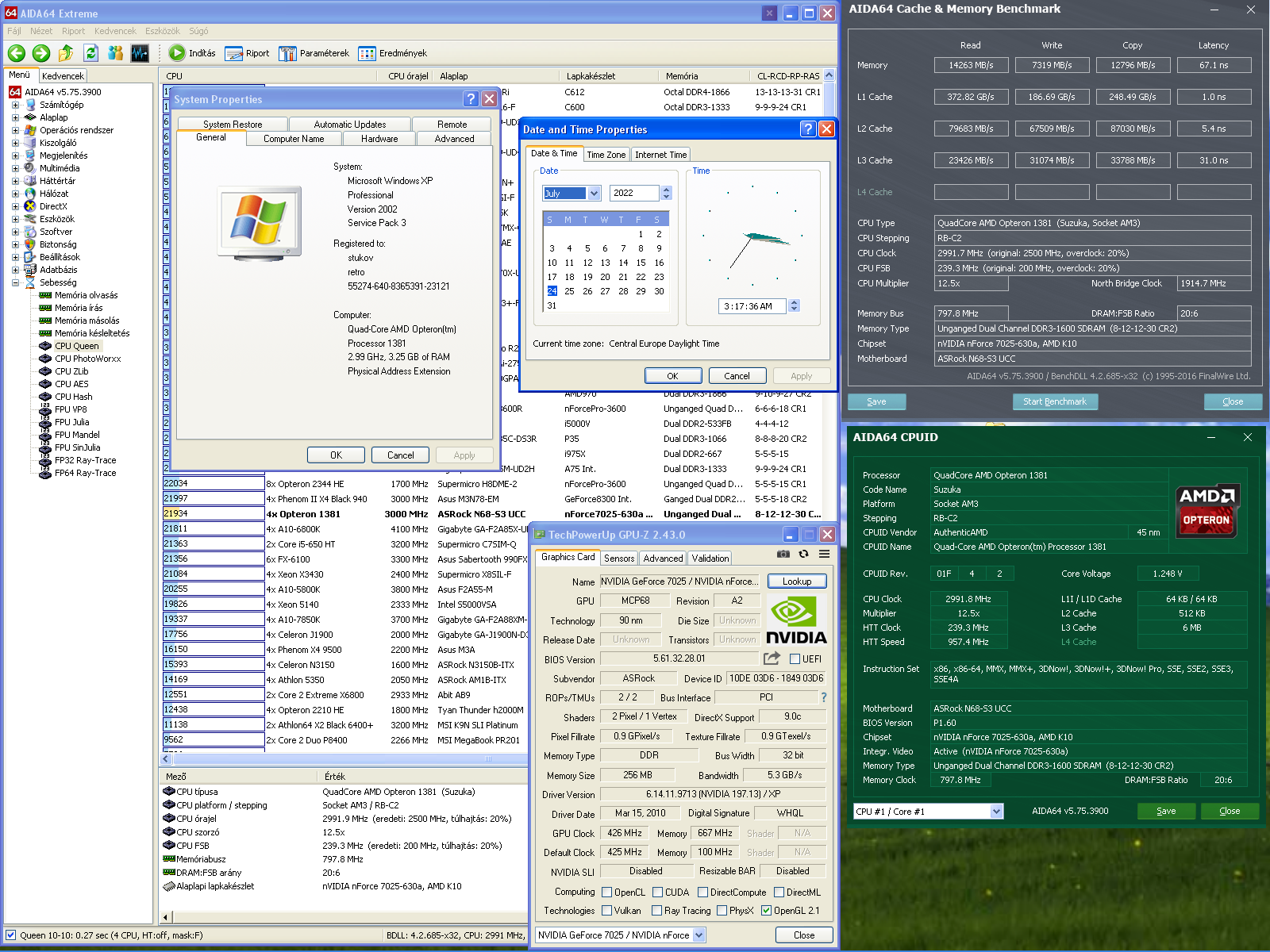Image resolution: width=1270 pixels, height=952 pixels.
Task: Expand the Alaplap tree node
Action: pos(15,117)
